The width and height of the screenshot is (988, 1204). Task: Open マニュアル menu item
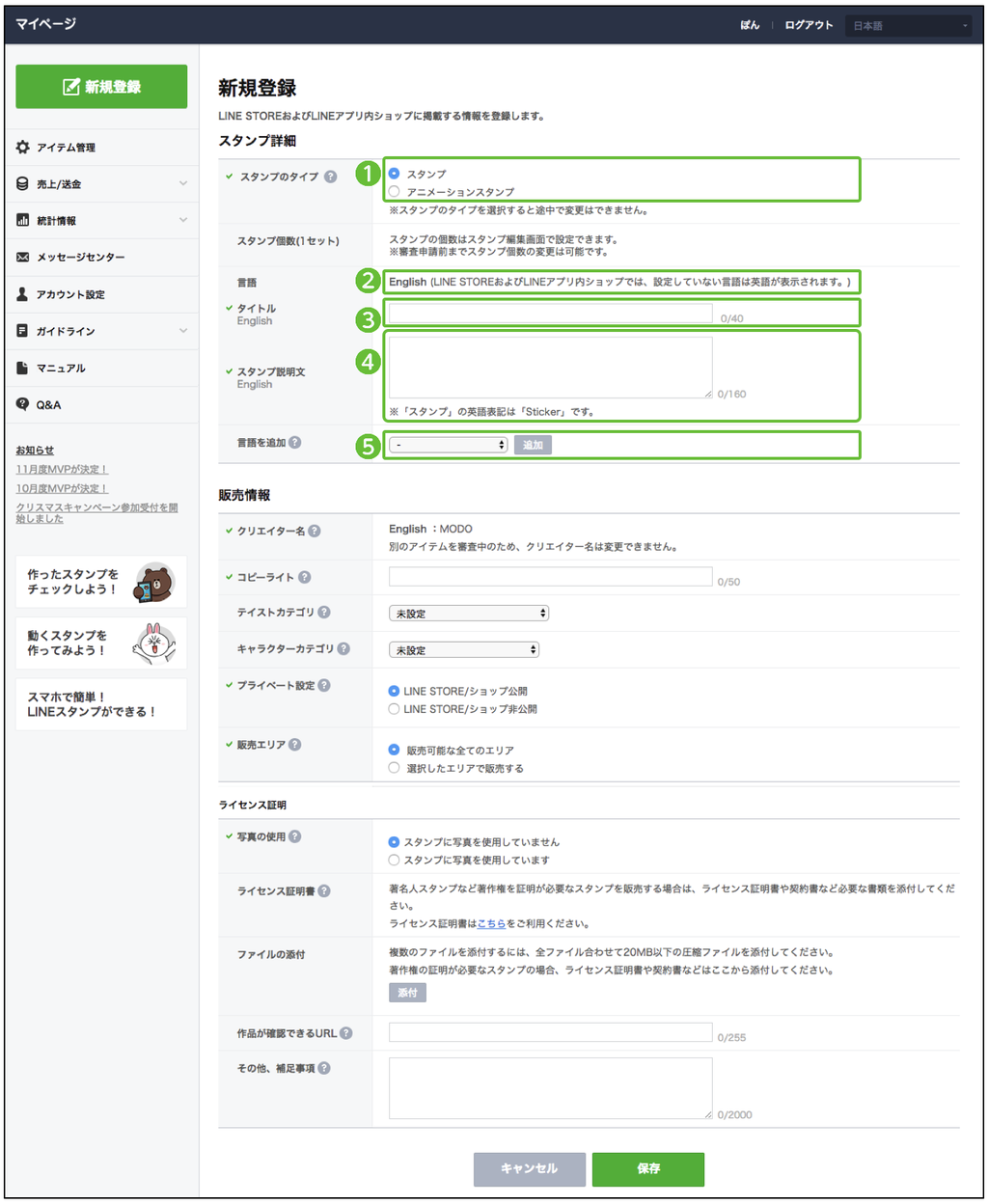101,368
